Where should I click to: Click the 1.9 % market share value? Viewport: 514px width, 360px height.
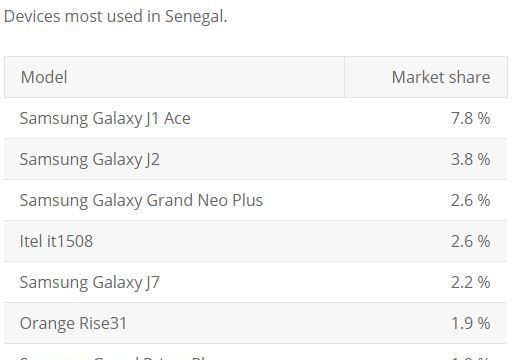tap(470, 323)
